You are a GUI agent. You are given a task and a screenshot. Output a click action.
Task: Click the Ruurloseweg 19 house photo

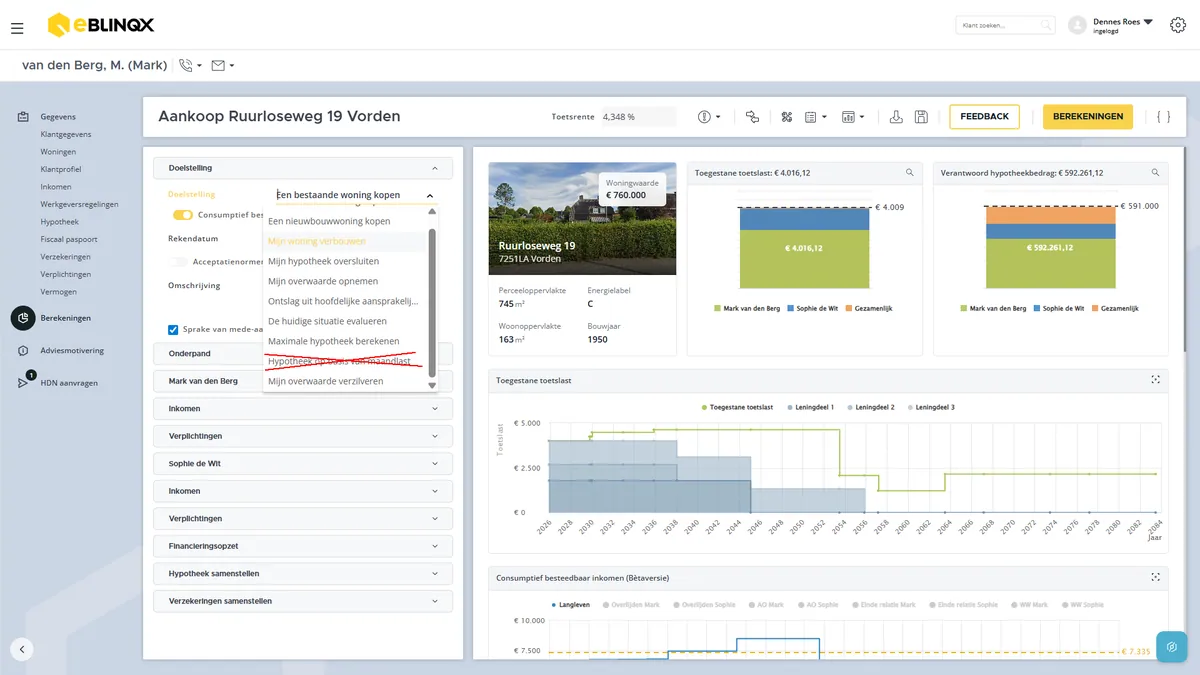pyautogui.click(x=582, y=218)
